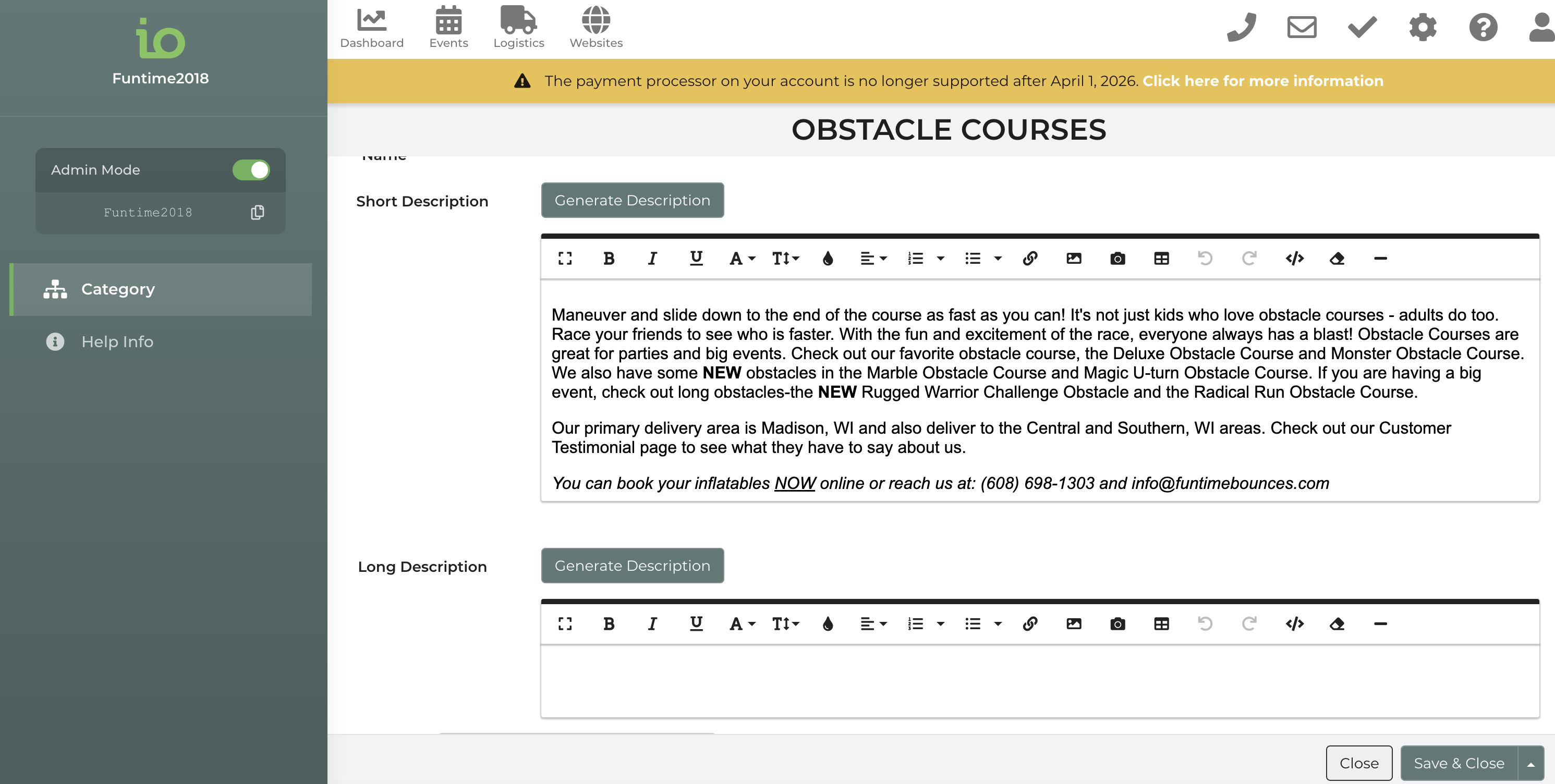The height and width of the screenshot is (784, 1555).
Task: Open paragraph alignment dropdown in Long Description toolbar
Action: [x=873, y=624]
